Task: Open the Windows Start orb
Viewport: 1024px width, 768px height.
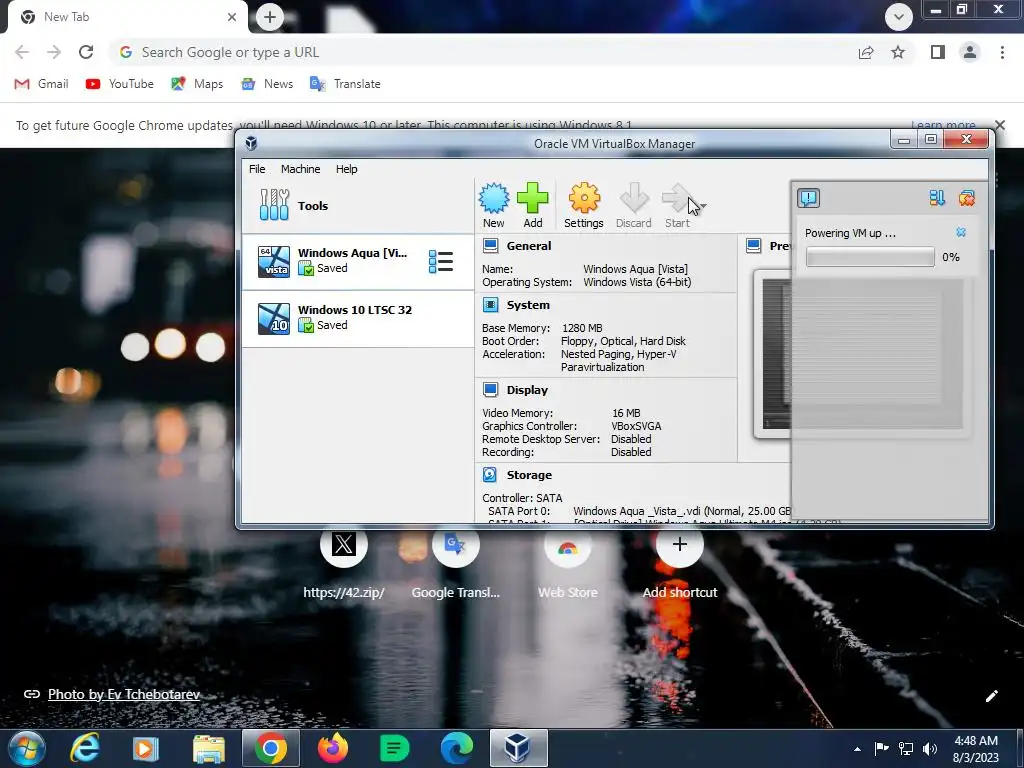Action: point(27,748)
